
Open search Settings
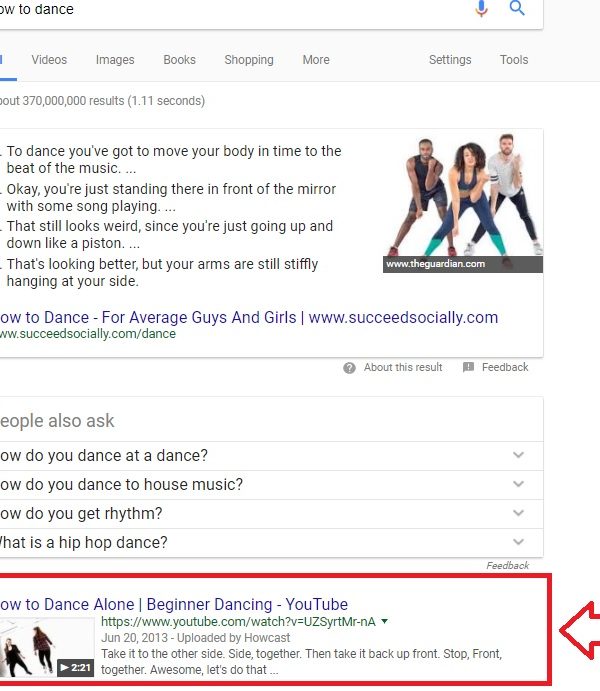coord(450,59)
